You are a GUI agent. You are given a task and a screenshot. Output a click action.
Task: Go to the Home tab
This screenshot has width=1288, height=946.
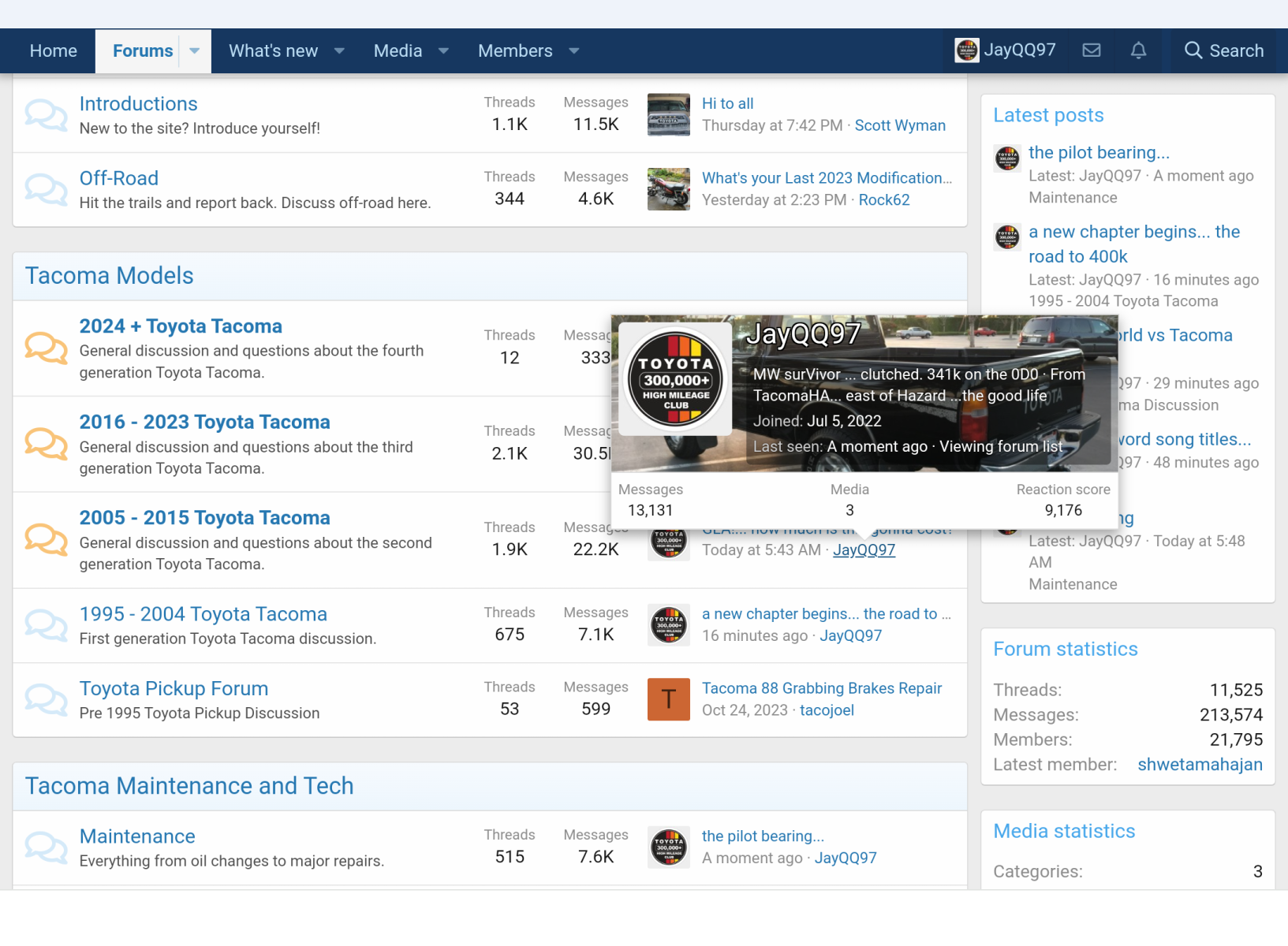pos(54,51)
